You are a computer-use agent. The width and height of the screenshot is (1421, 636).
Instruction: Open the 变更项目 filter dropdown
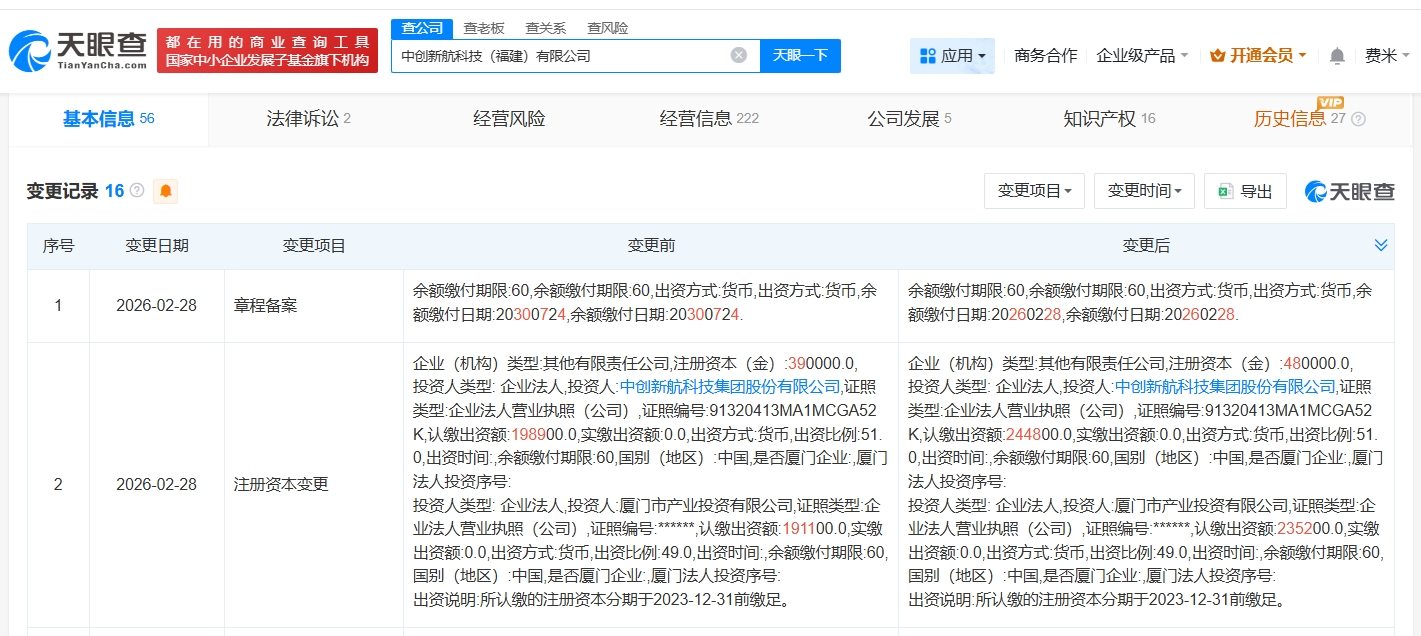coord(1034,190)
